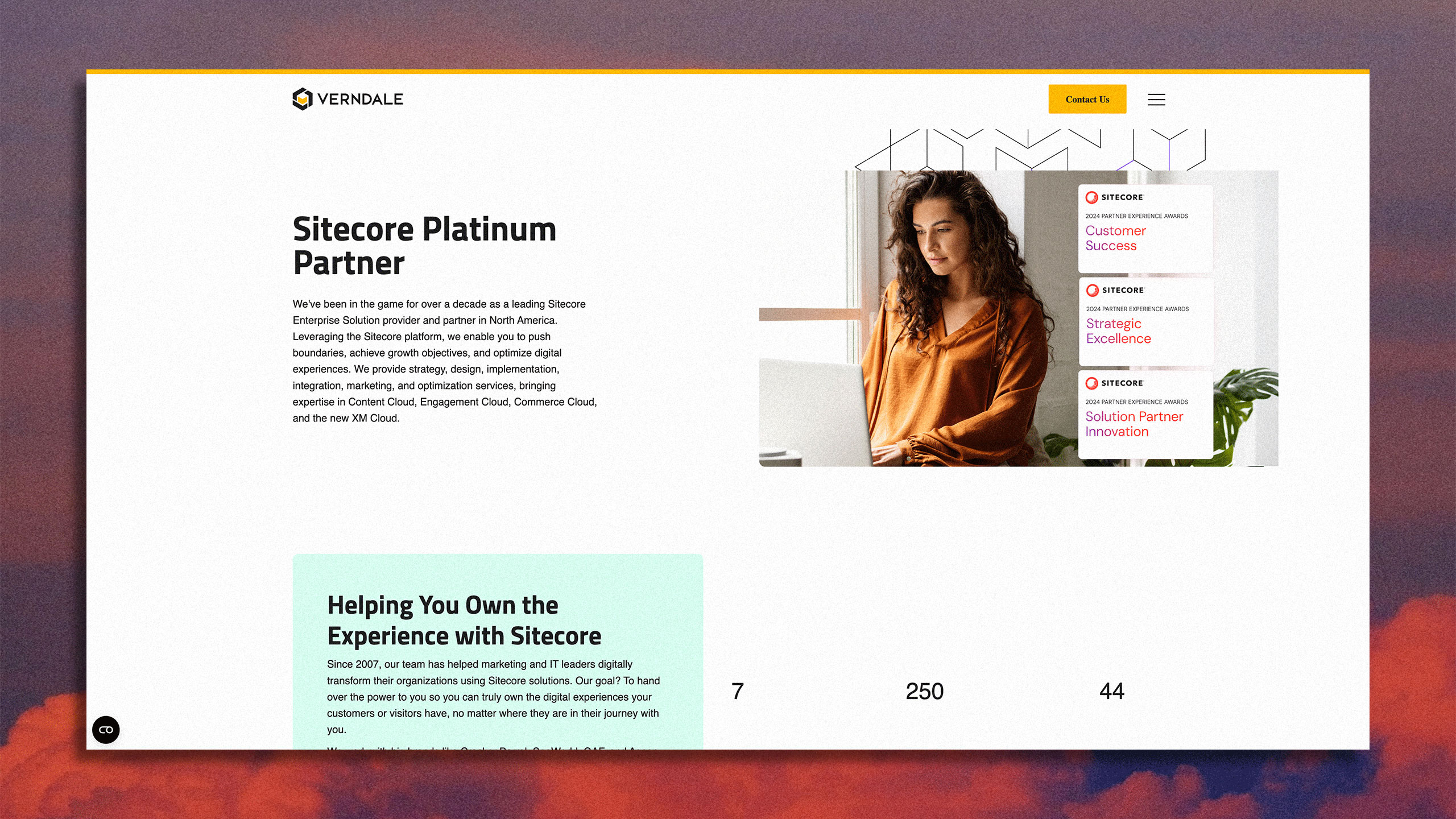The width and height of the screenshot is (1456, 819).
Task: Select the Customer Success award card
Action: coord(1145,228)
